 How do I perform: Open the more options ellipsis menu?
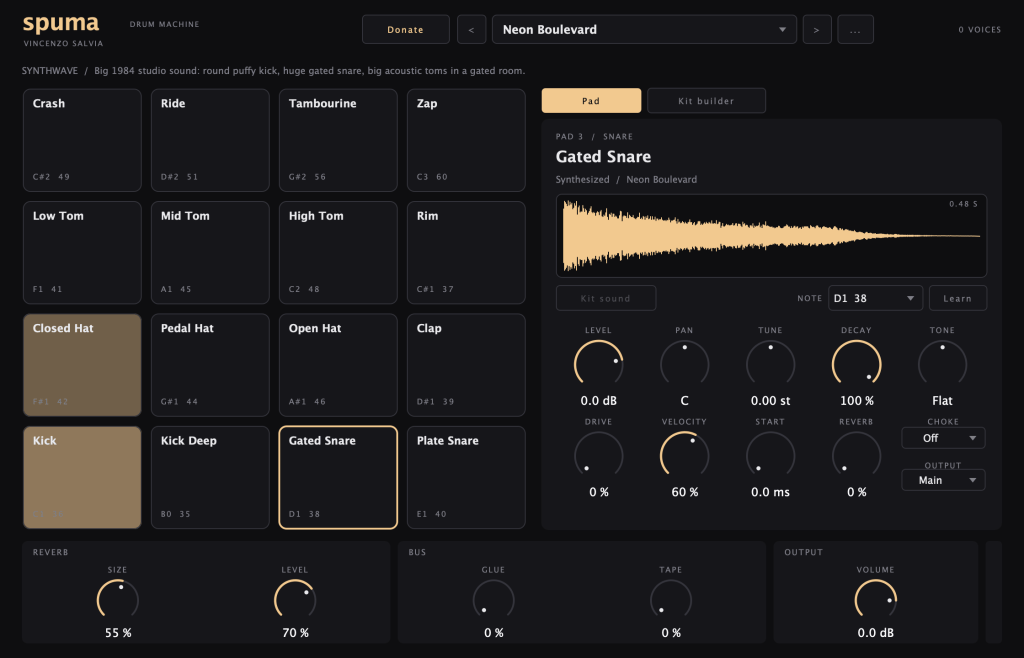[x=856, y=29]
